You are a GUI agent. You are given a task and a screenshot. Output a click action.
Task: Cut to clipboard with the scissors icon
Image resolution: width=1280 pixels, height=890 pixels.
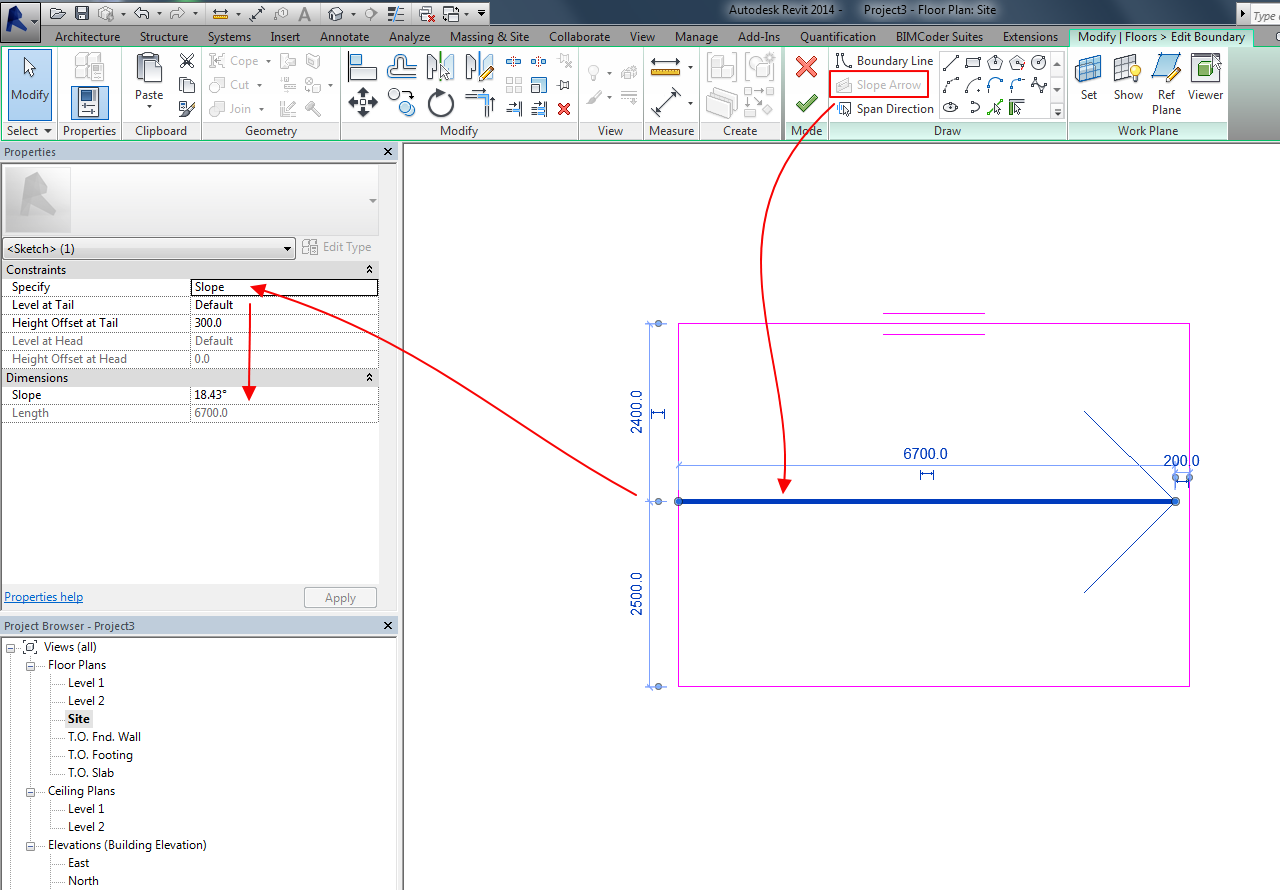point(187,61)
